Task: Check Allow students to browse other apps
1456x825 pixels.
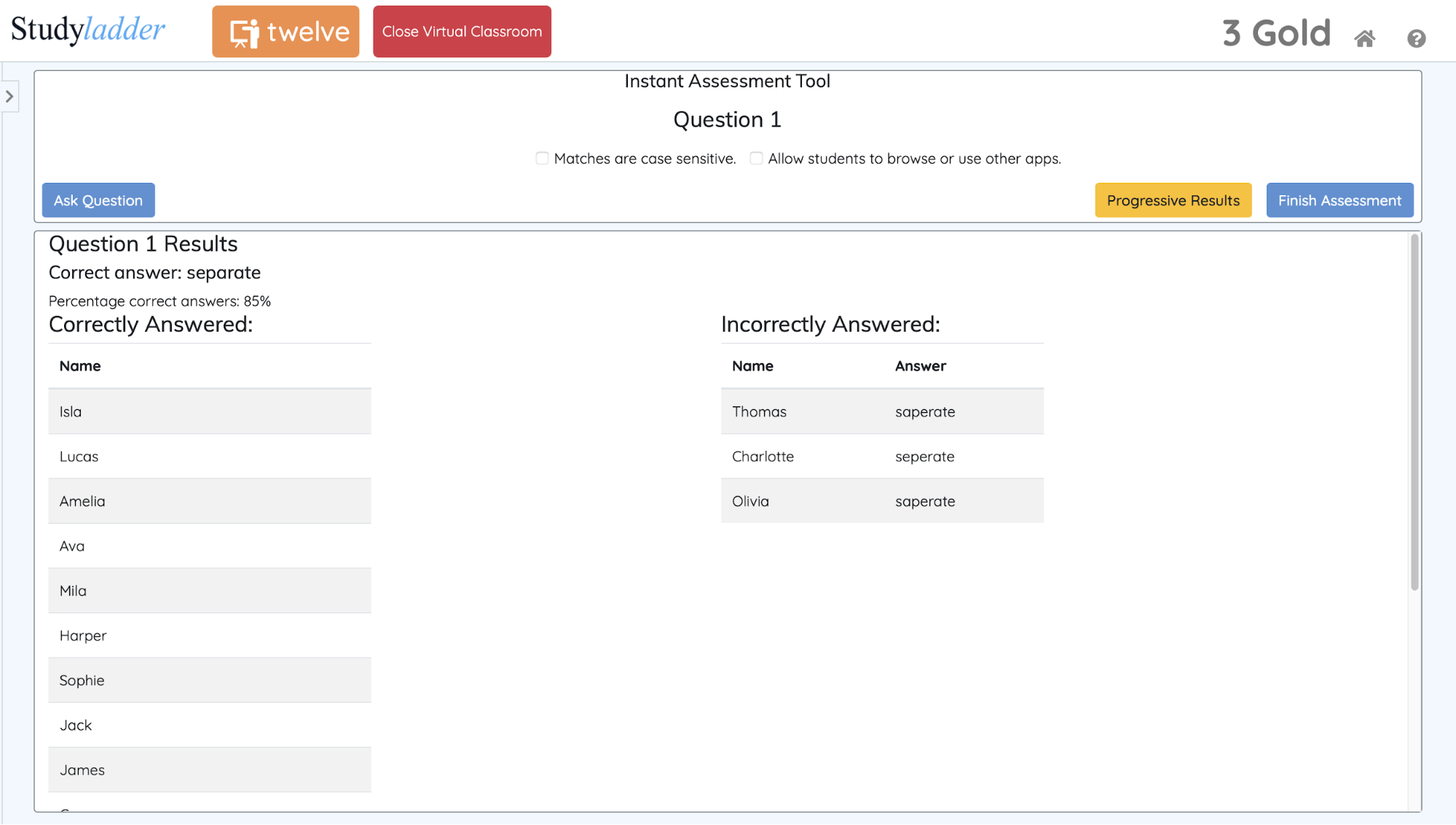Action: tap(756, 158)
